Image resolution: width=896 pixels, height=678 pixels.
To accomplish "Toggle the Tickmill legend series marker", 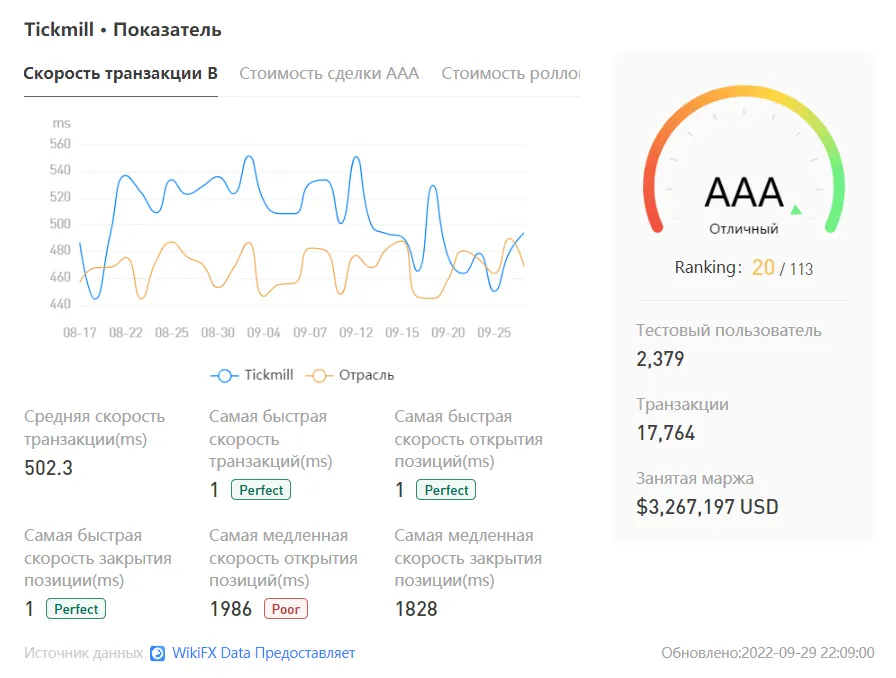I will [225, 376].
